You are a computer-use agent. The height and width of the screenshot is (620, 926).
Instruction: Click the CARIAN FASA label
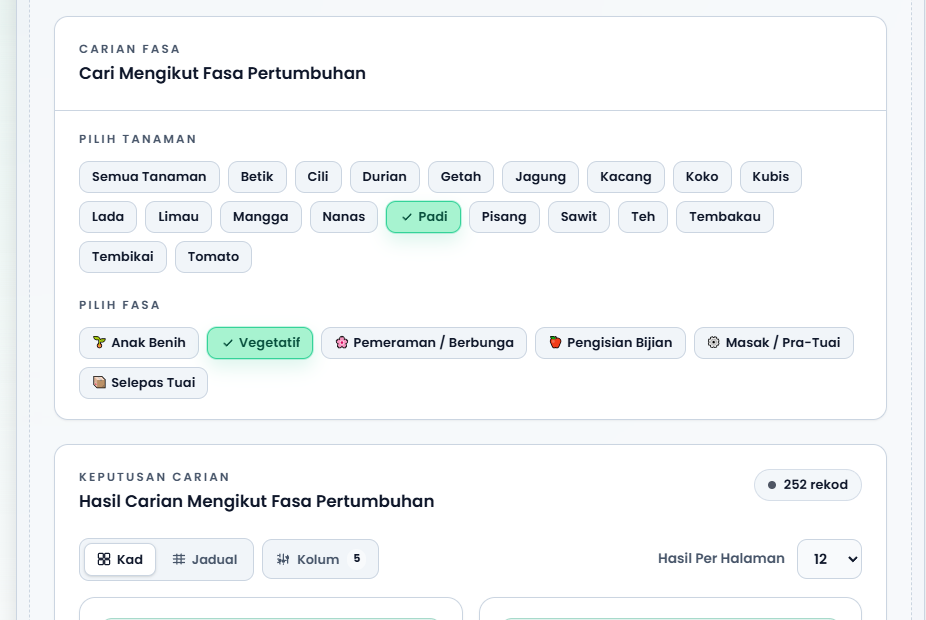click(130, 49)
